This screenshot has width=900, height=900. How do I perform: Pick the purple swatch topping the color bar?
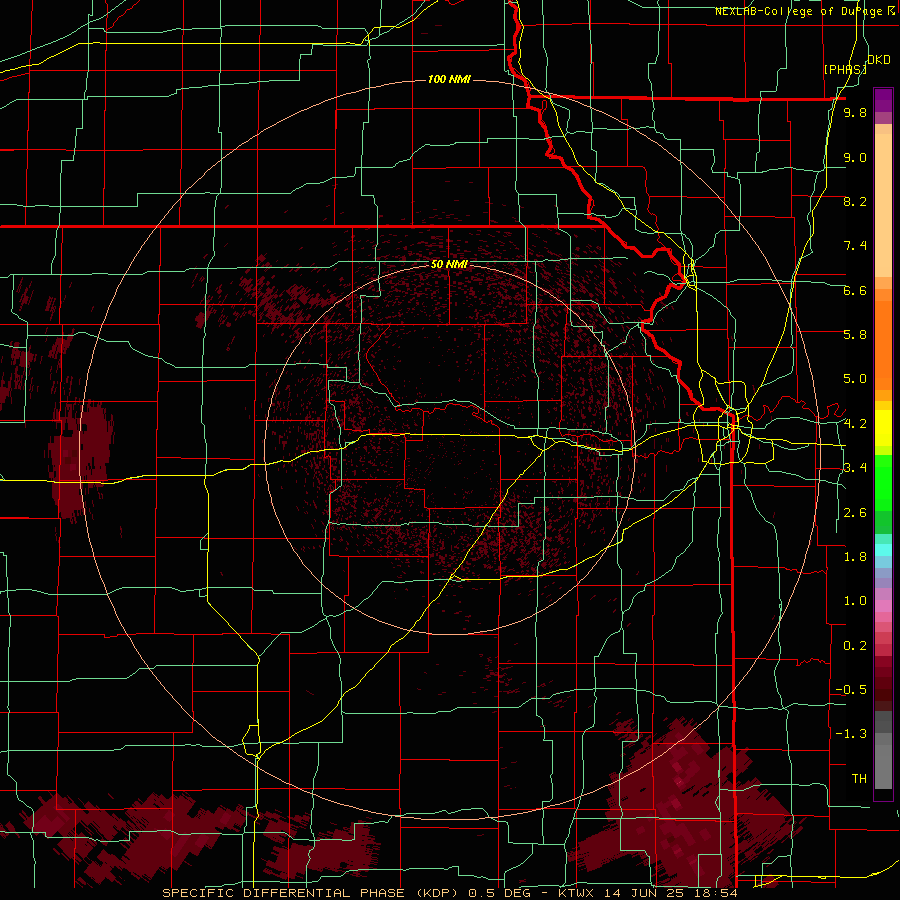pyautogui.click(x=883, y=100)
